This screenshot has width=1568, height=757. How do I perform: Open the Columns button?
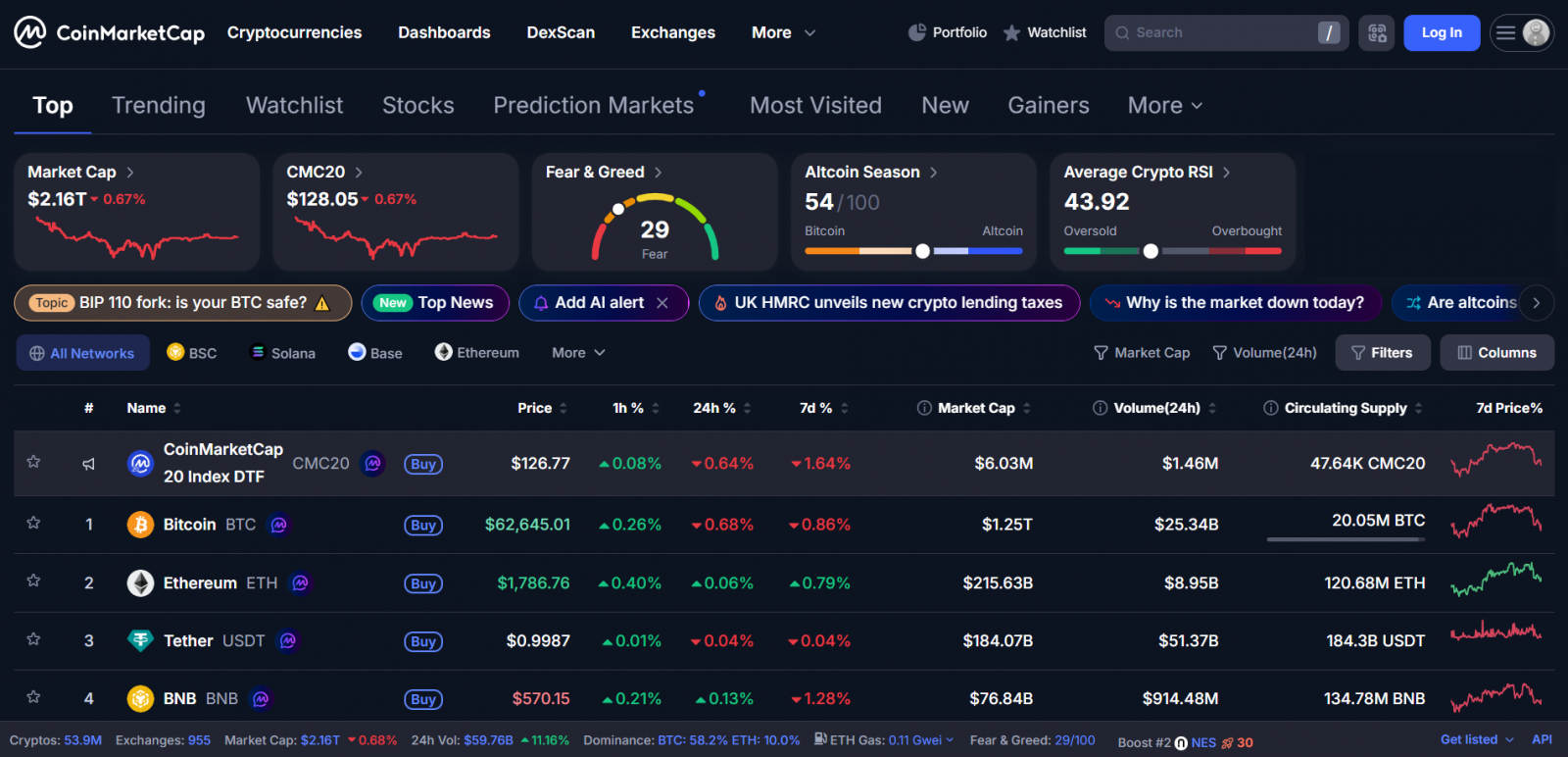tap(1496, 353)
